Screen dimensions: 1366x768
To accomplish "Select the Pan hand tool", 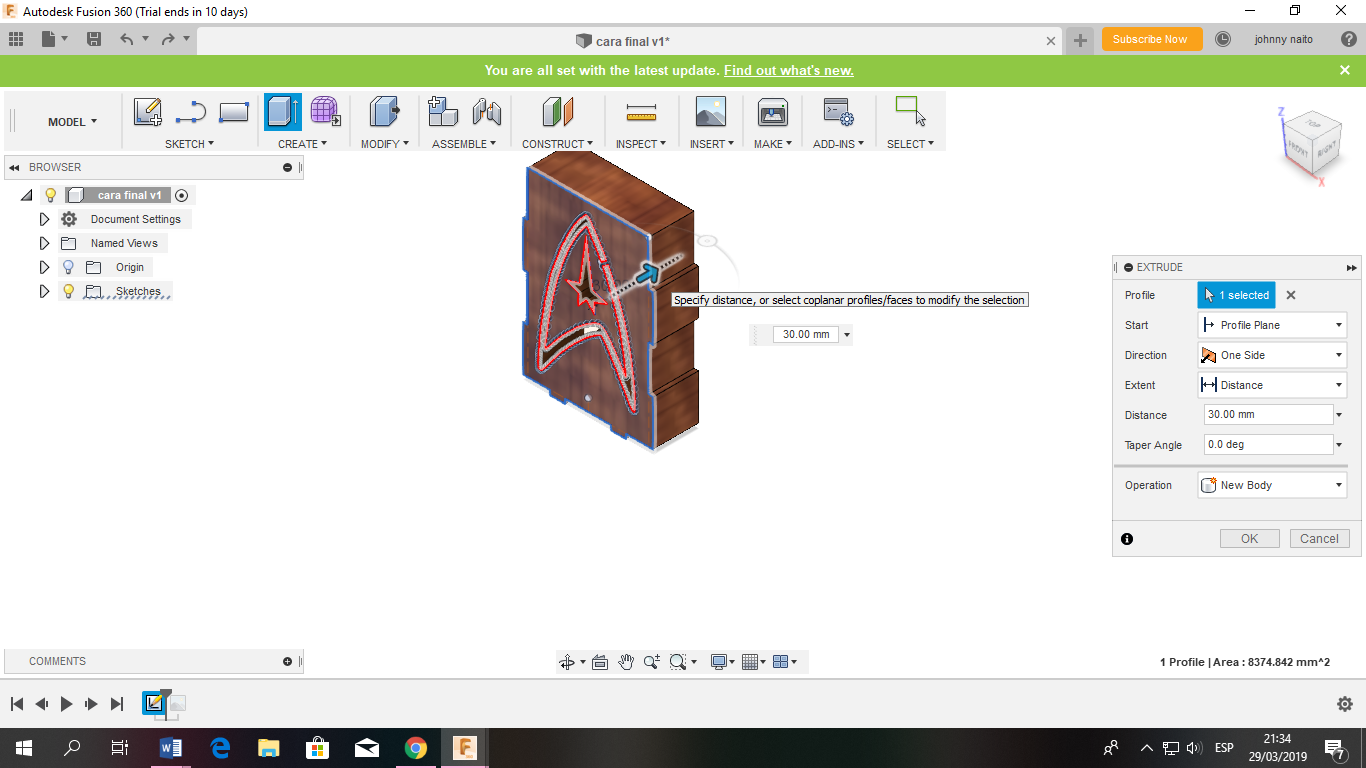I will click(626, 662).
